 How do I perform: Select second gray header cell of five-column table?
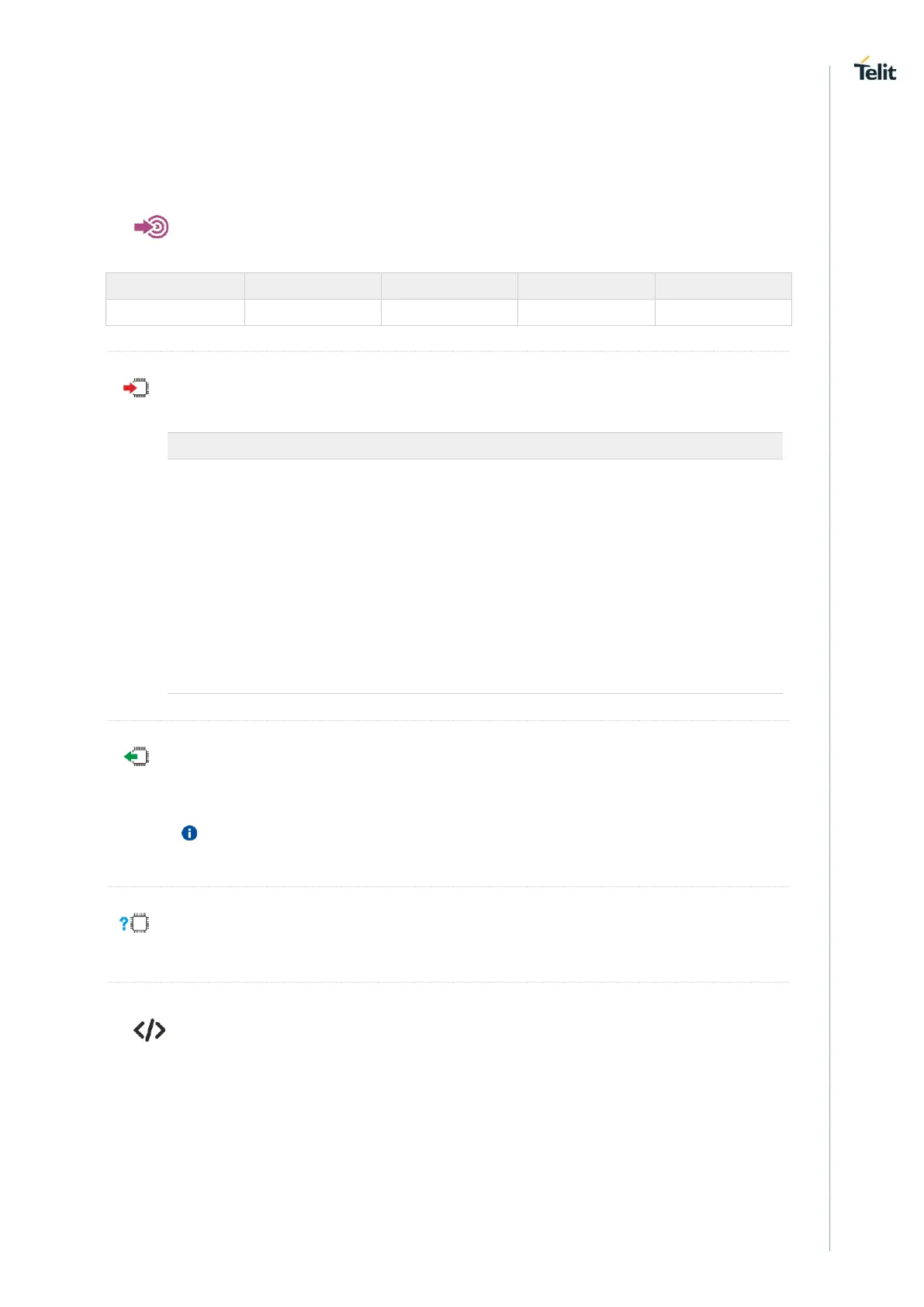(x=313, y=286)
